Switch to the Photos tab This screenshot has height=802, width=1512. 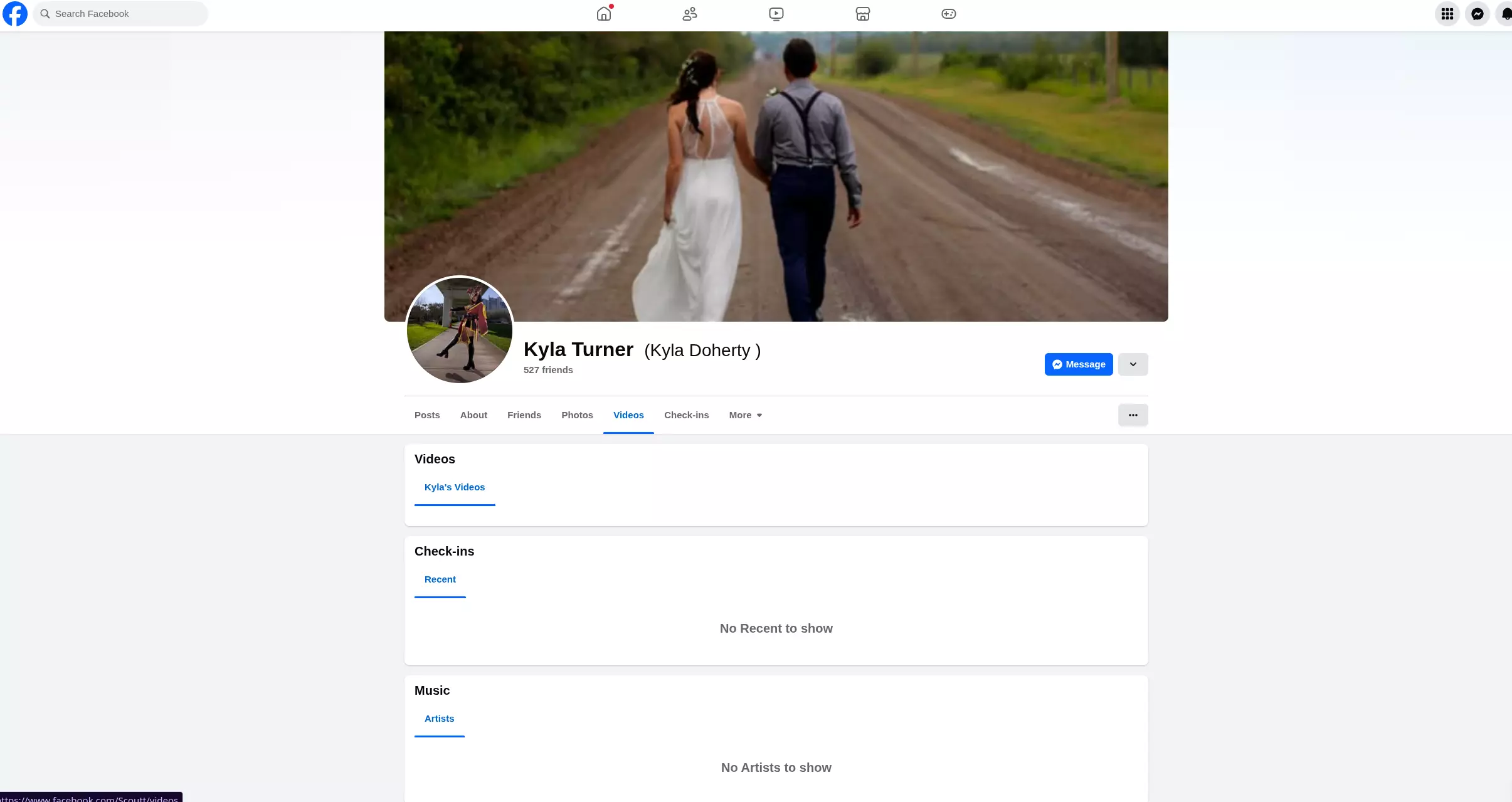[x=577, y=415]
